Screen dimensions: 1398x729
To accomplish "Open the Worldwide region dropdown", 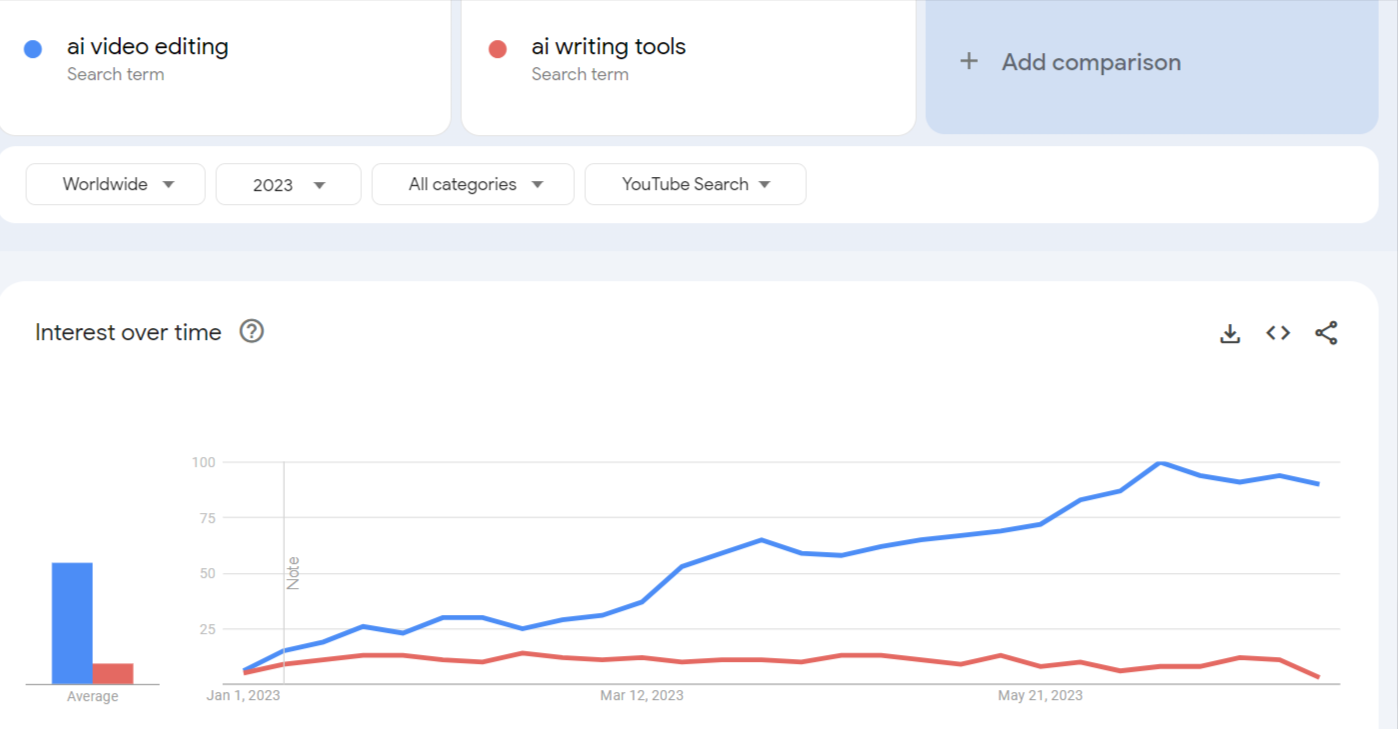I will pos(115,184).
